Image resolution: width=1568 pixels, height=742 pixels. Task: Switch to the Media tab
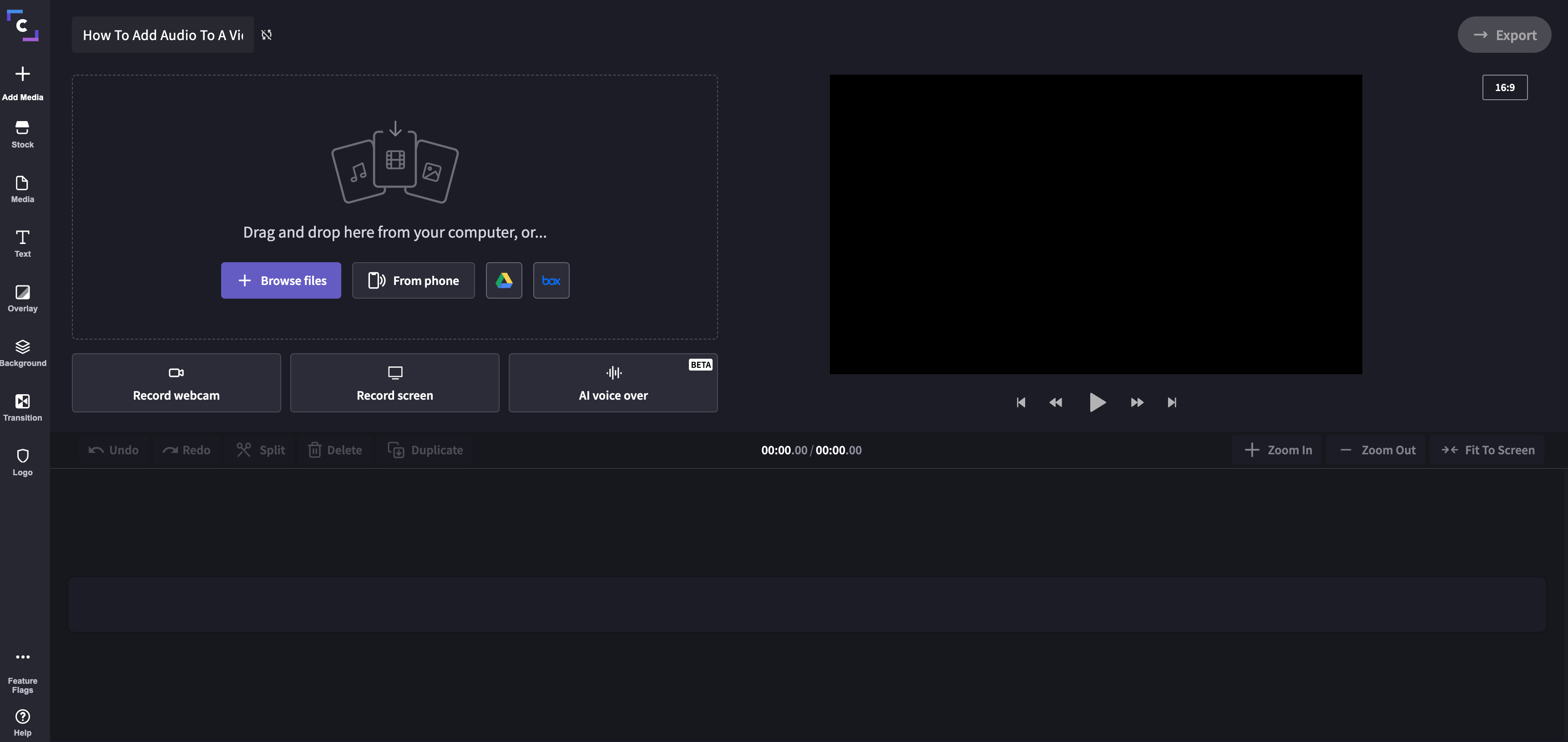[x=22, y=189]
